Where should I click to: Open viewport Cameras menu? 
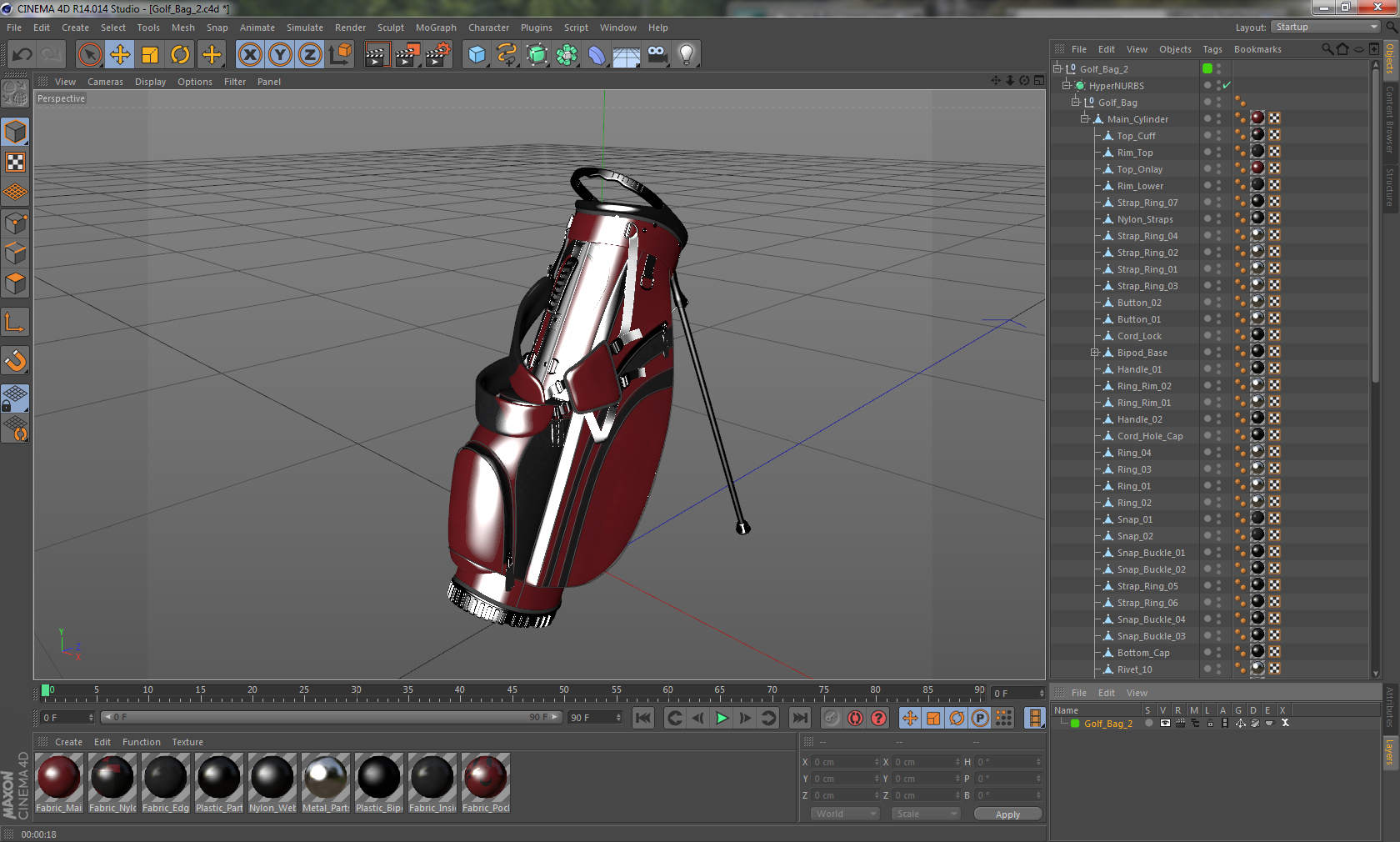[x=105, y=82]
